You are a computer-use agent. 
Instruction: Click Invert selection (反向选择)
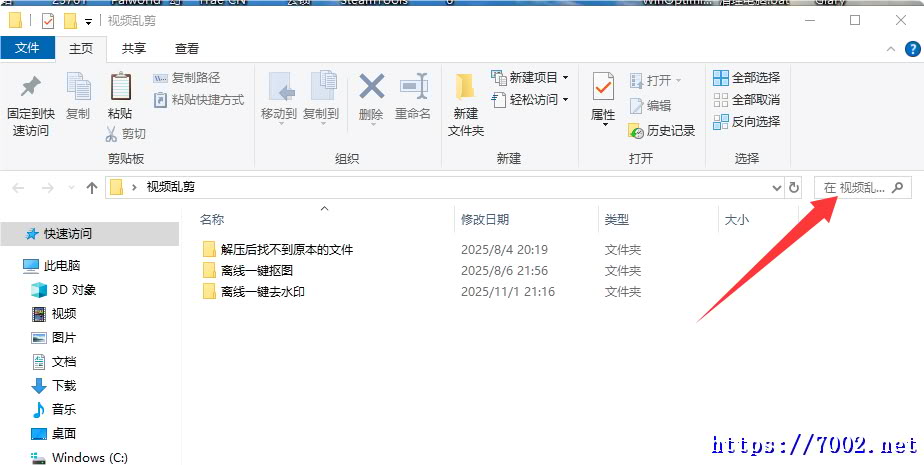pyautogui.click(x=747, y=121)
